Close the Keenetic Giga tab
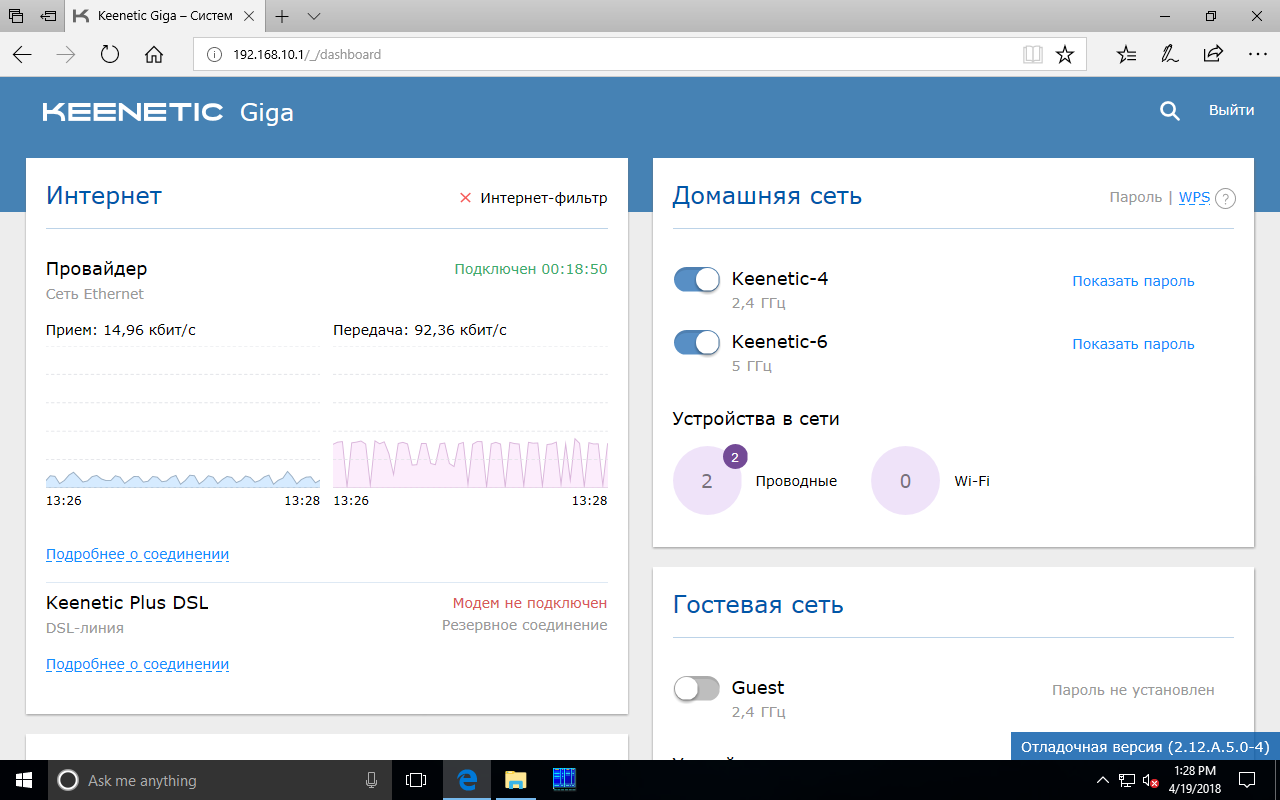 point(249,16)
